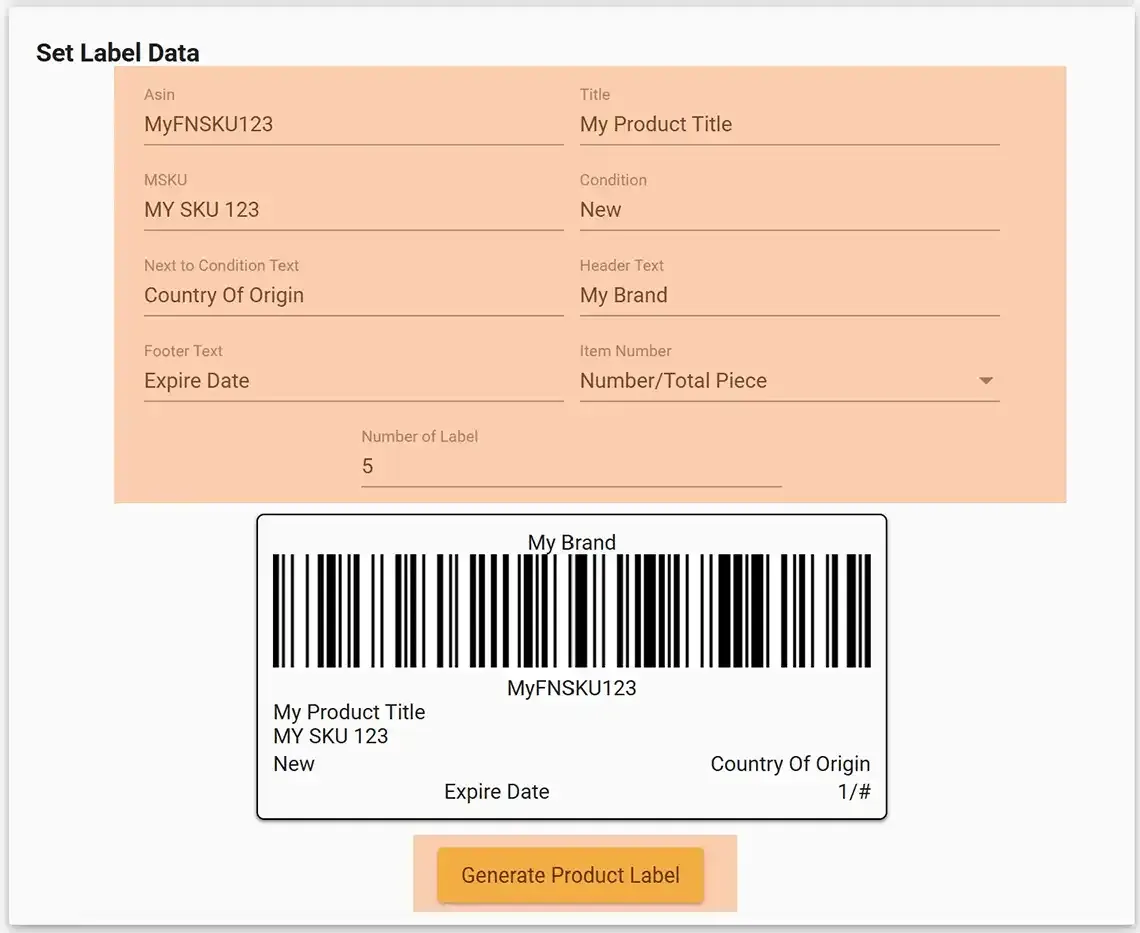Click '1/#' item number on label preview
Screen dimensions: 1140x933
[x=854, y=792]
